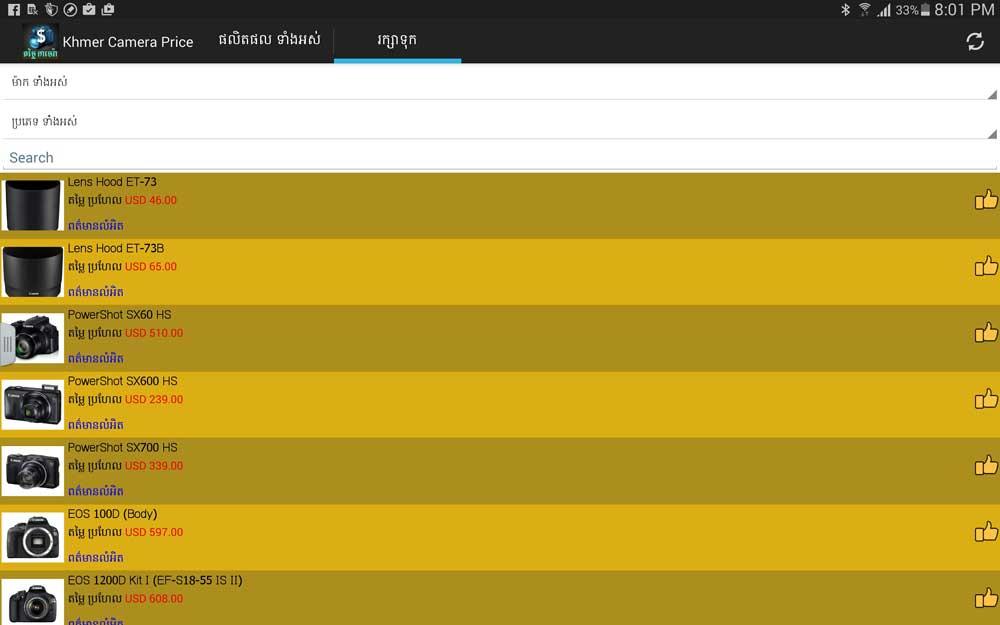Screen dimensions: 1000x625
Task: Select 'EOS 1200D Kit I (EF-S18-55 IS II)'
Action: click(155, 580)
